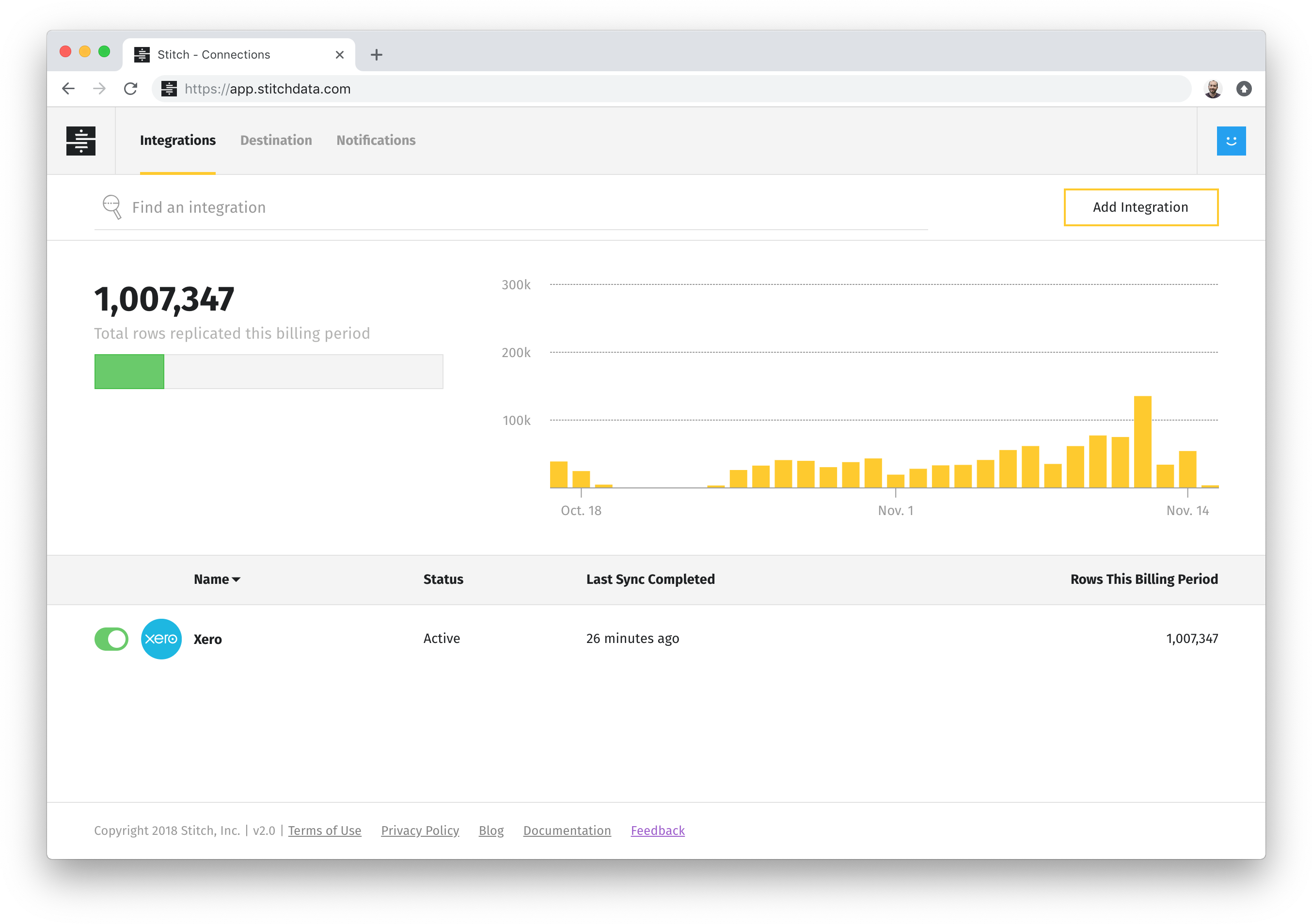Go back with the browser back arrow
The image size is (1312, 924).
pos(68,89)
